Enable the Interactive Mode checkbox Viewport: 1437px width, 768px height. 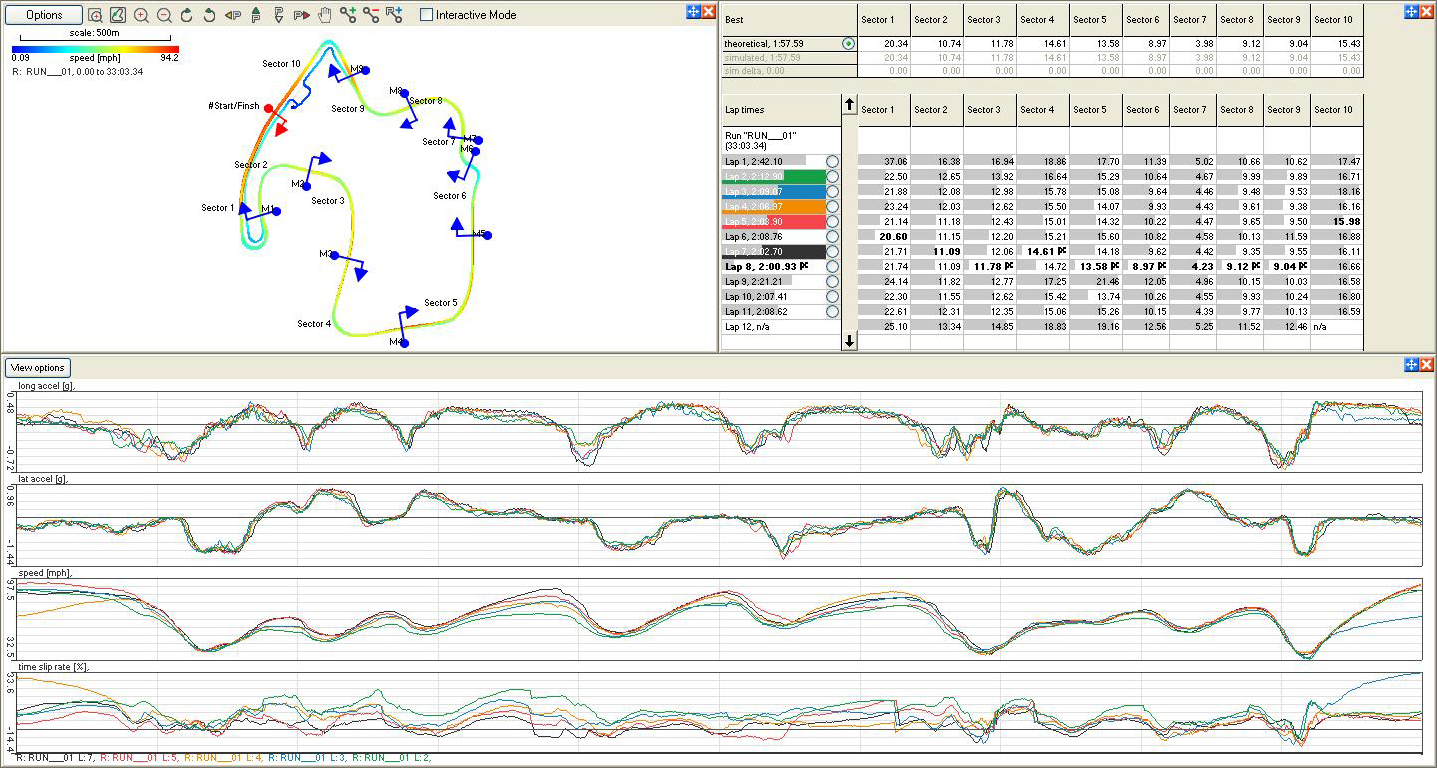click(x=427, y=15)
